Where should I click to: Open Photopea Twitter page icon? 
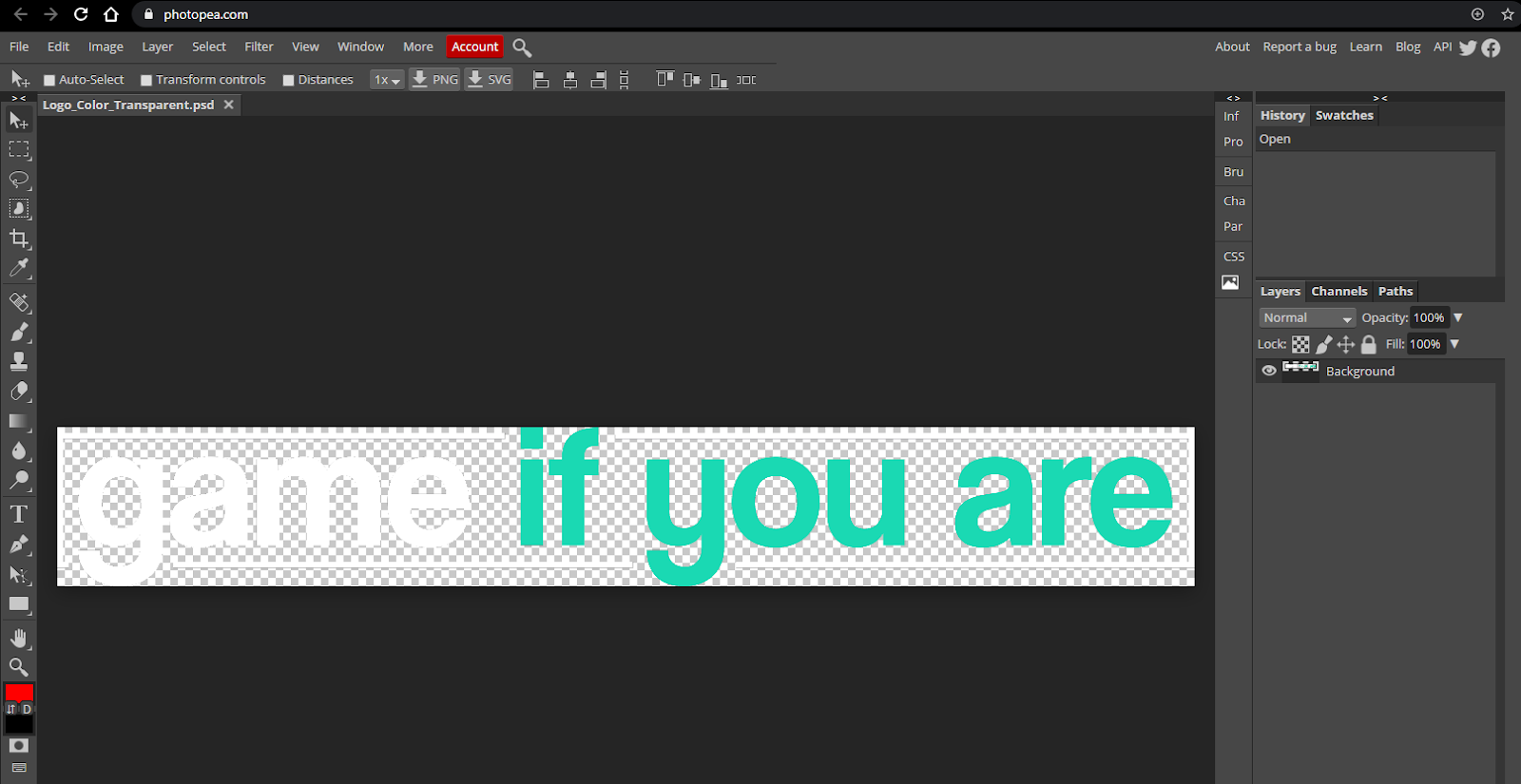[x=1468, y=48]
